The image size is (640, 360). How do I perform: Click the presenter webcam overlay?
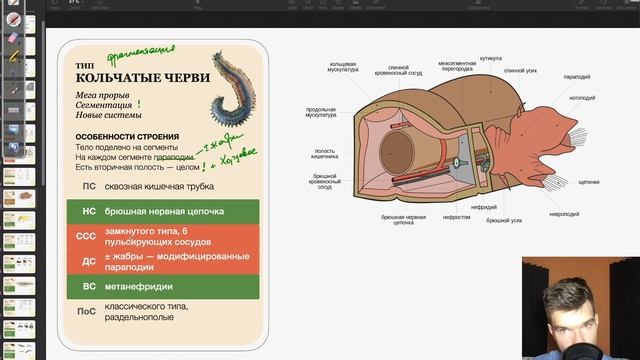tap(581, 308)
